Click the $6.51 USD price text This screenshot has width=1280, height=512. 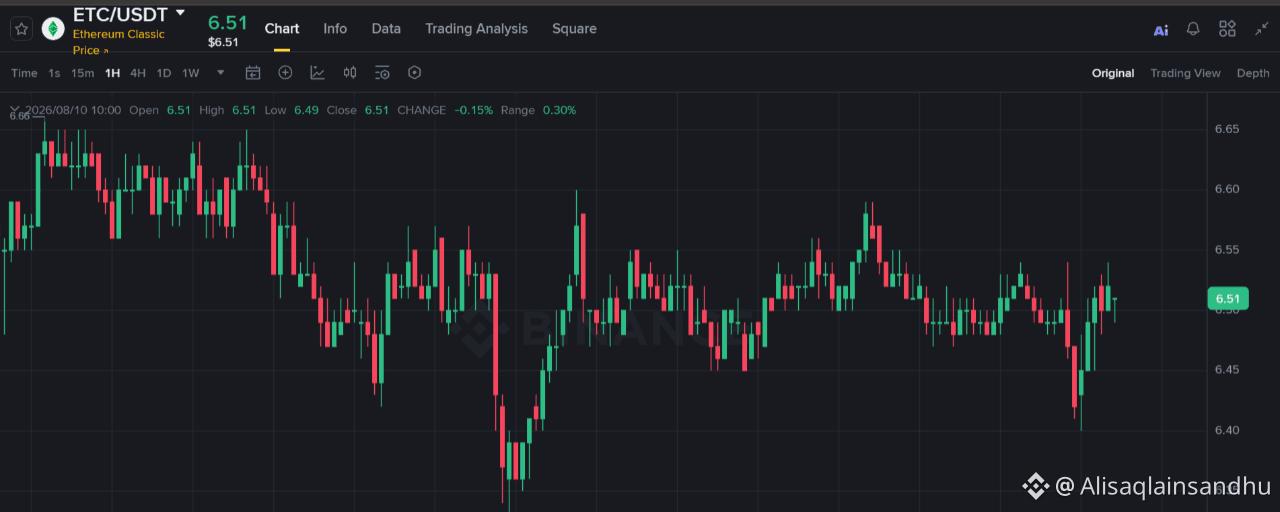pyautogui.click(x=223, y=42)
